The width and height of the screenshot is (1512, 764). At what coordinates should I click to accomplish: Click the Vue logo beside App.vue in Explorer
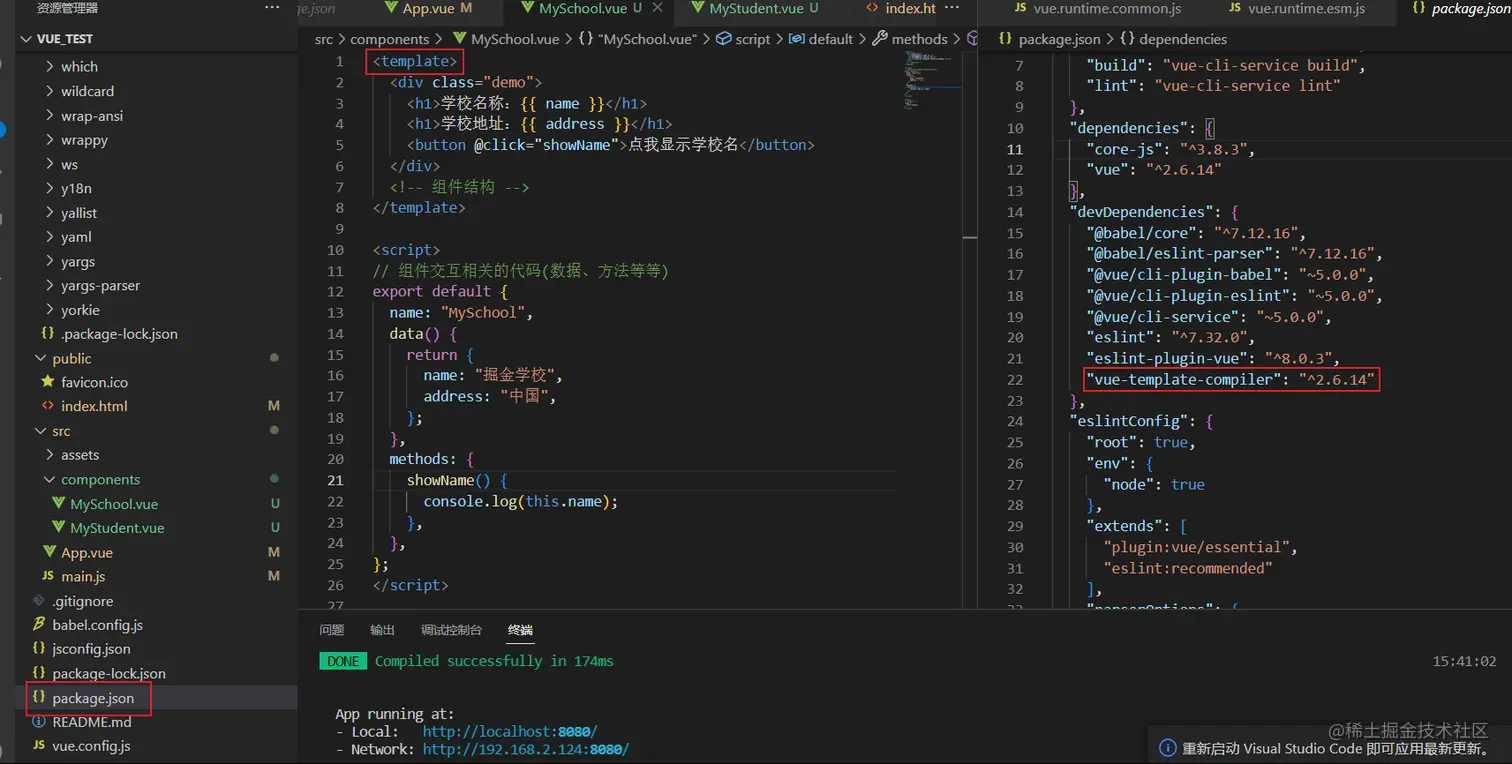tap(48, 552)
